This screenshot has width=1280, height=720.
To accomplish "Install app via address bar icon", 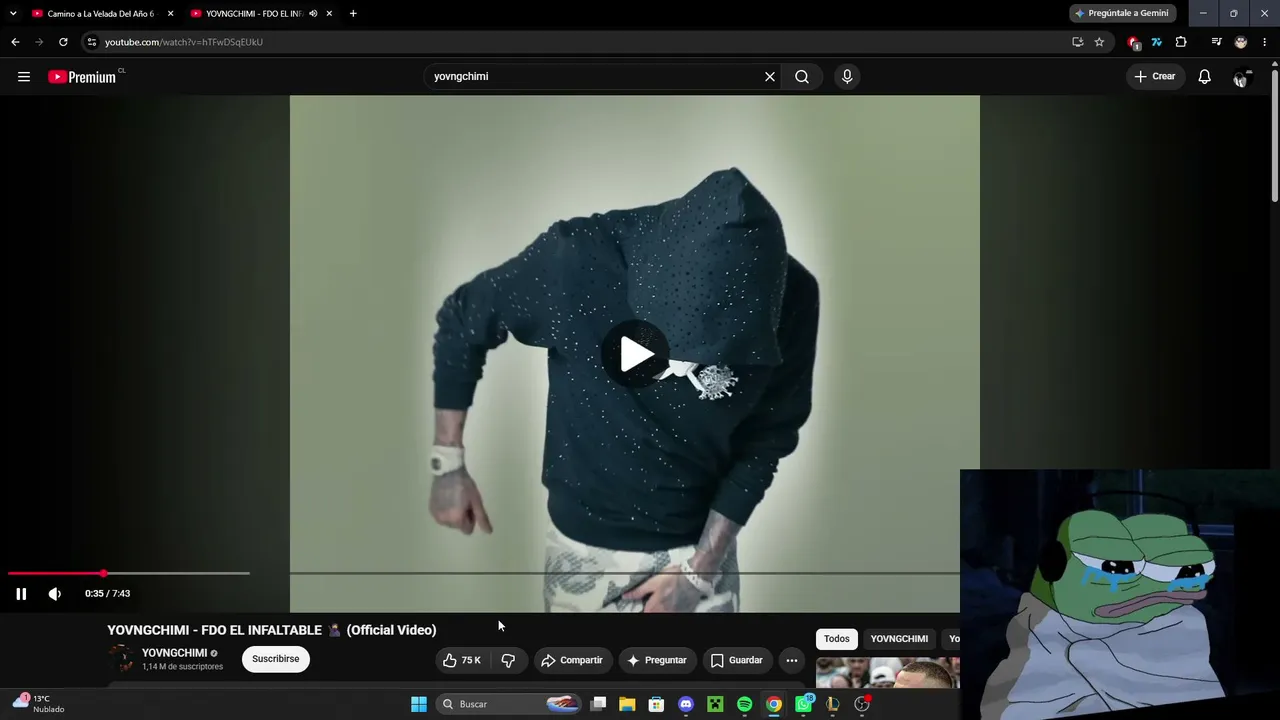I will point(1077,42).
